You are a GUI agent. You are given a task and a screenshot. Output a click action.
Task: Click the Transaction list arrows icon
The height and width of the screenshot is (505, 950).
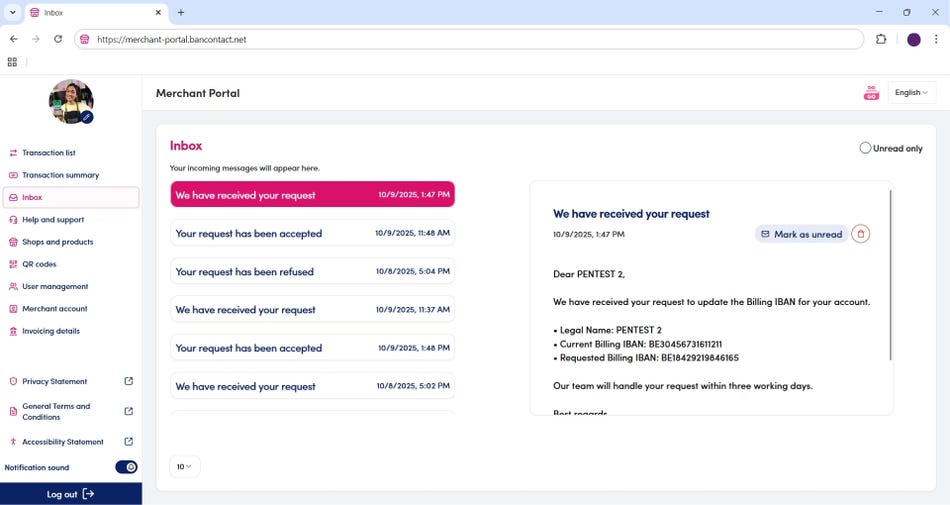tap(13, 153)
